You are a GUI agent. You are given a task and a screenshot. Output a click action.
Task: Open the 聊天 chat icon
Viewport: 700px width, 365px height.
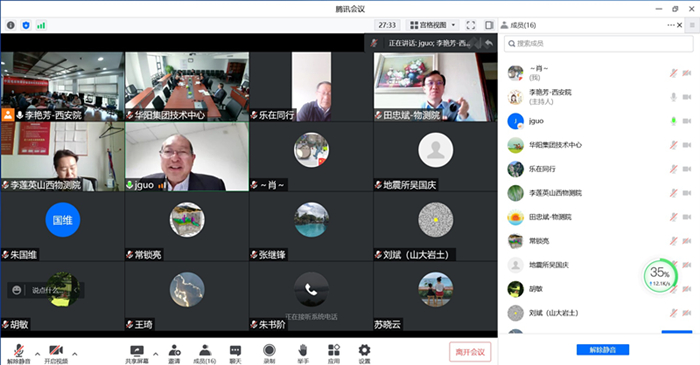tap(235, 354)
